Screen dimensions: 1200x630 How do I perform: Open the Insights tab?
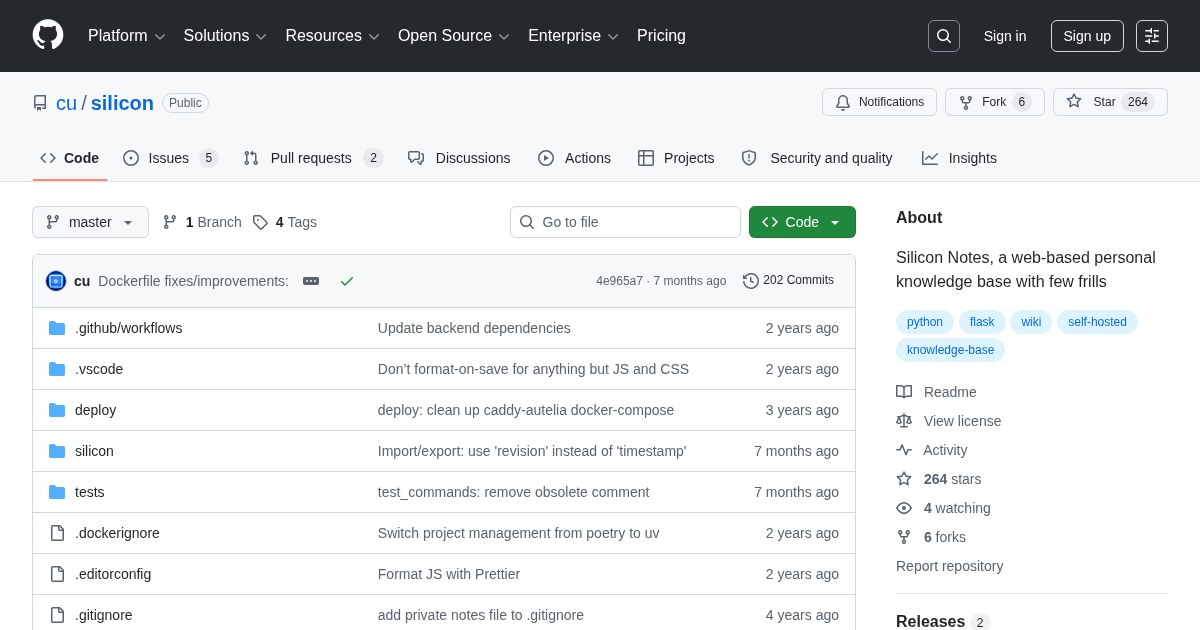tap(960, 158)
